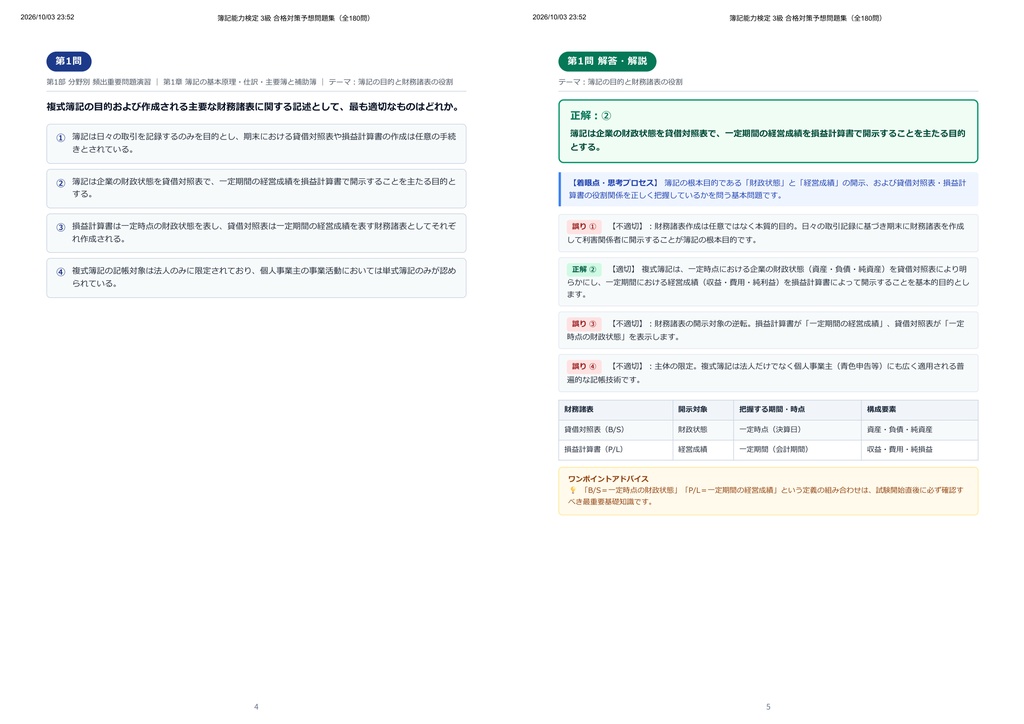
Task: Click breadcrumb 第1章 簿記の基本原理・仕訳・主要簿と補助簿
Action: coord(240,82)
